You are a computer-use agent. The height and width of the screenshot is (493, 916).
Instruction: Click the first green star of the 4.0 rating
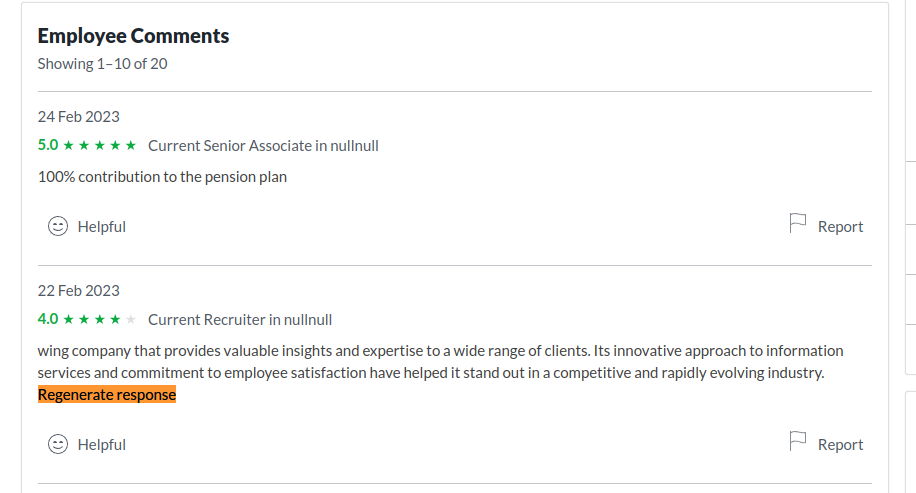(x=68, y=320)
